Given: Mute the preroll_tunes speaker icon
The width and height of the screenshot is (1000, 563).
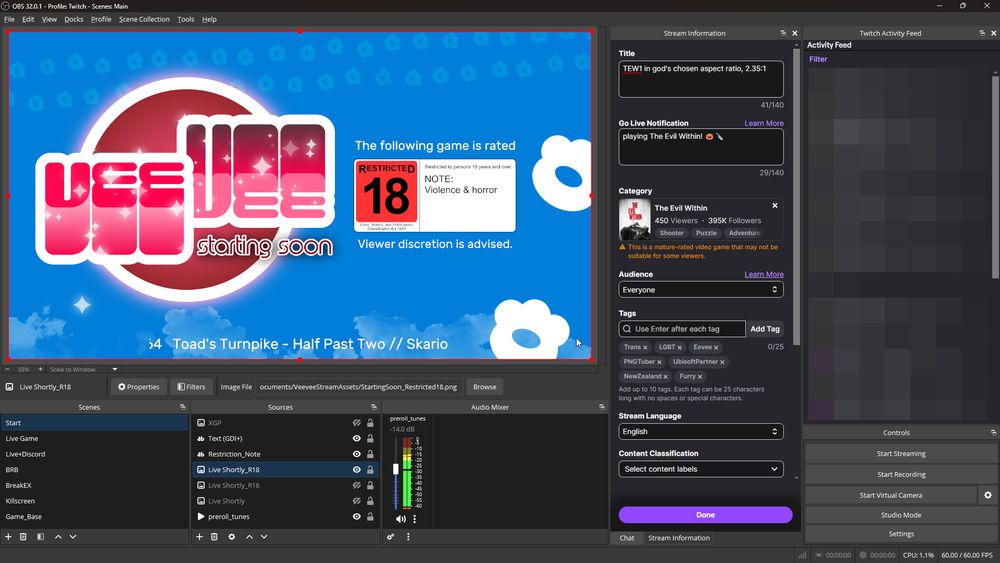Looking at the screenshot, I should click(401, 519).
